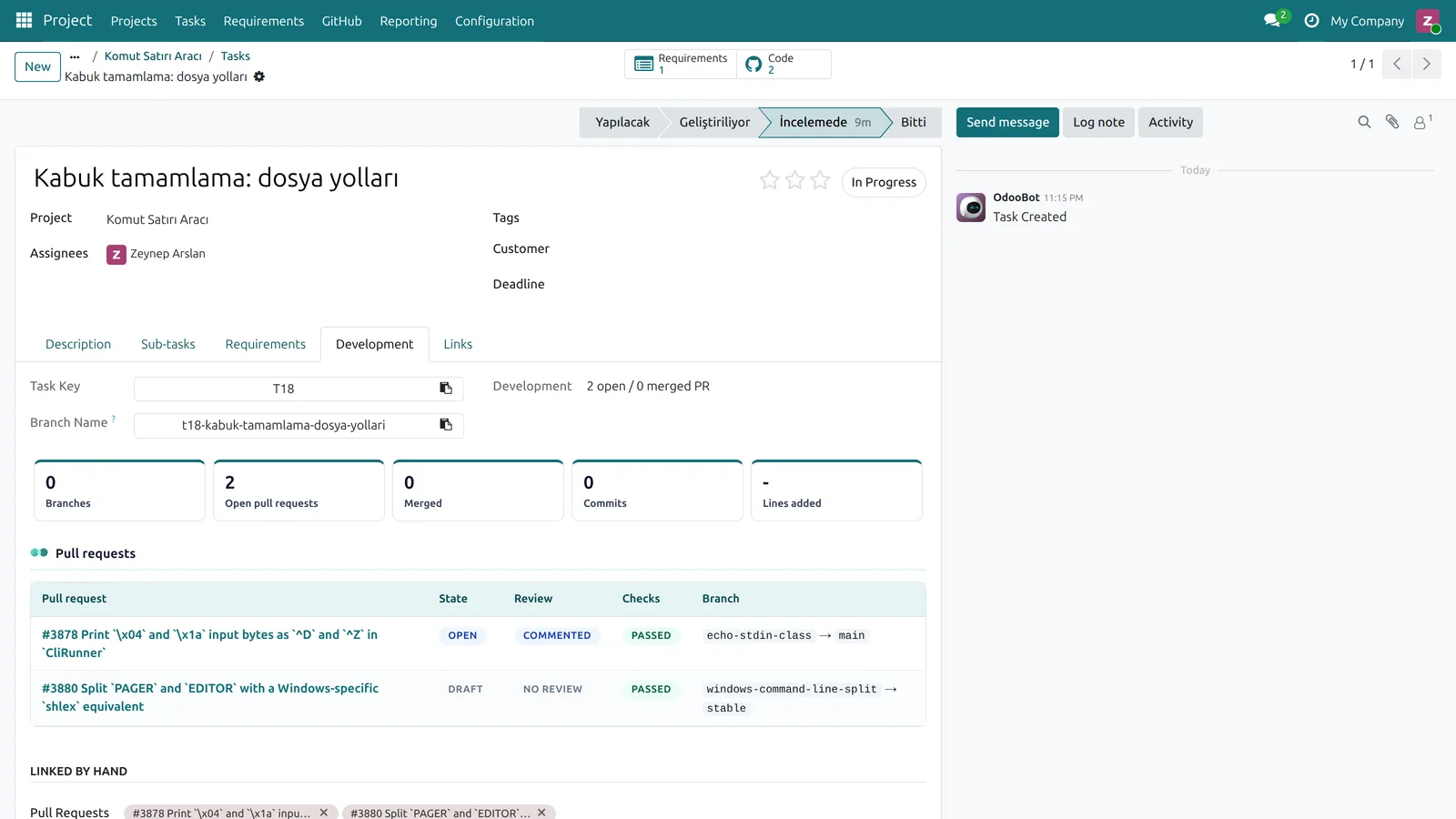This screenshot has width=1456, height=819.
Task: Click the Open pull requests stat card
Action: point(298,490)
